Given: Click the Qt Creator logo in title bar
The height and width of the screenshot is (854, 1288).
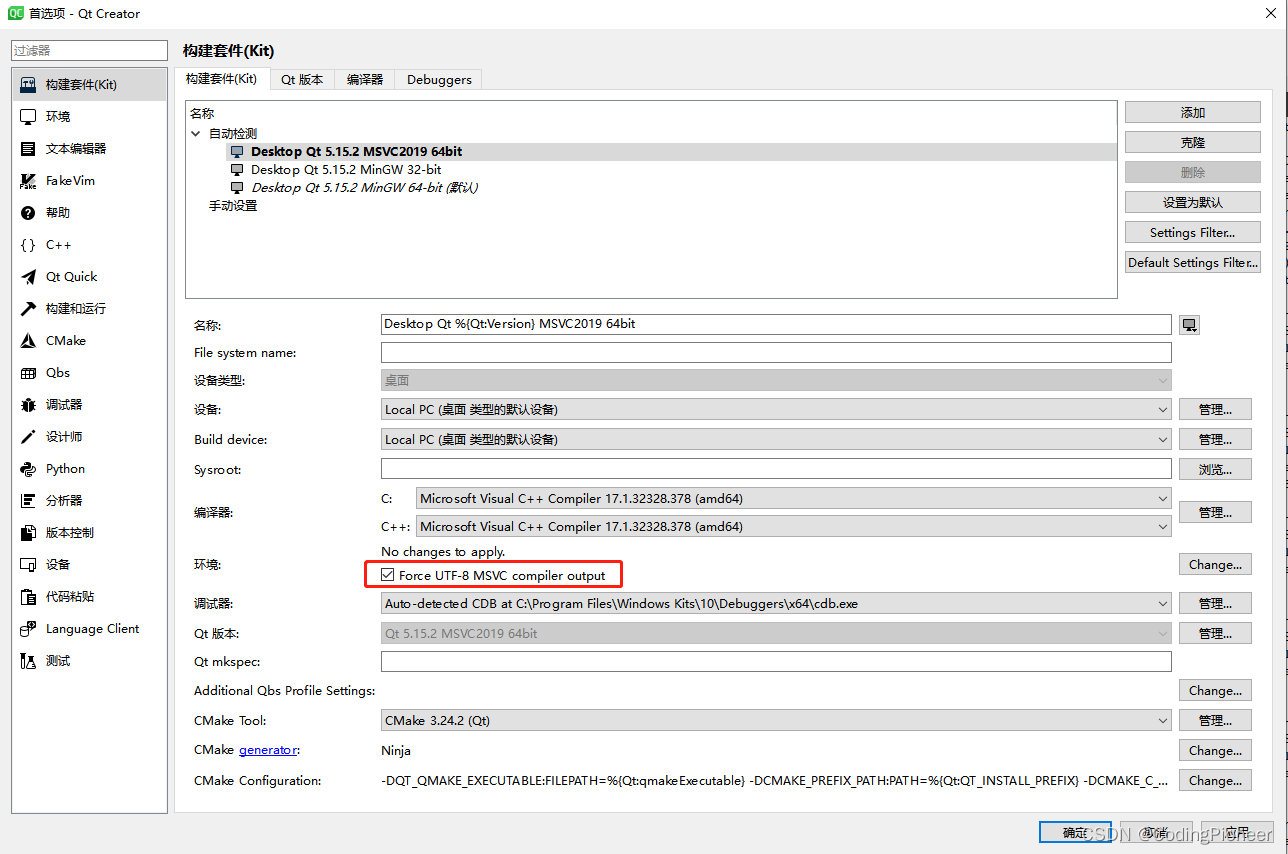Looking at the screenshot, I should click(15, 14).
